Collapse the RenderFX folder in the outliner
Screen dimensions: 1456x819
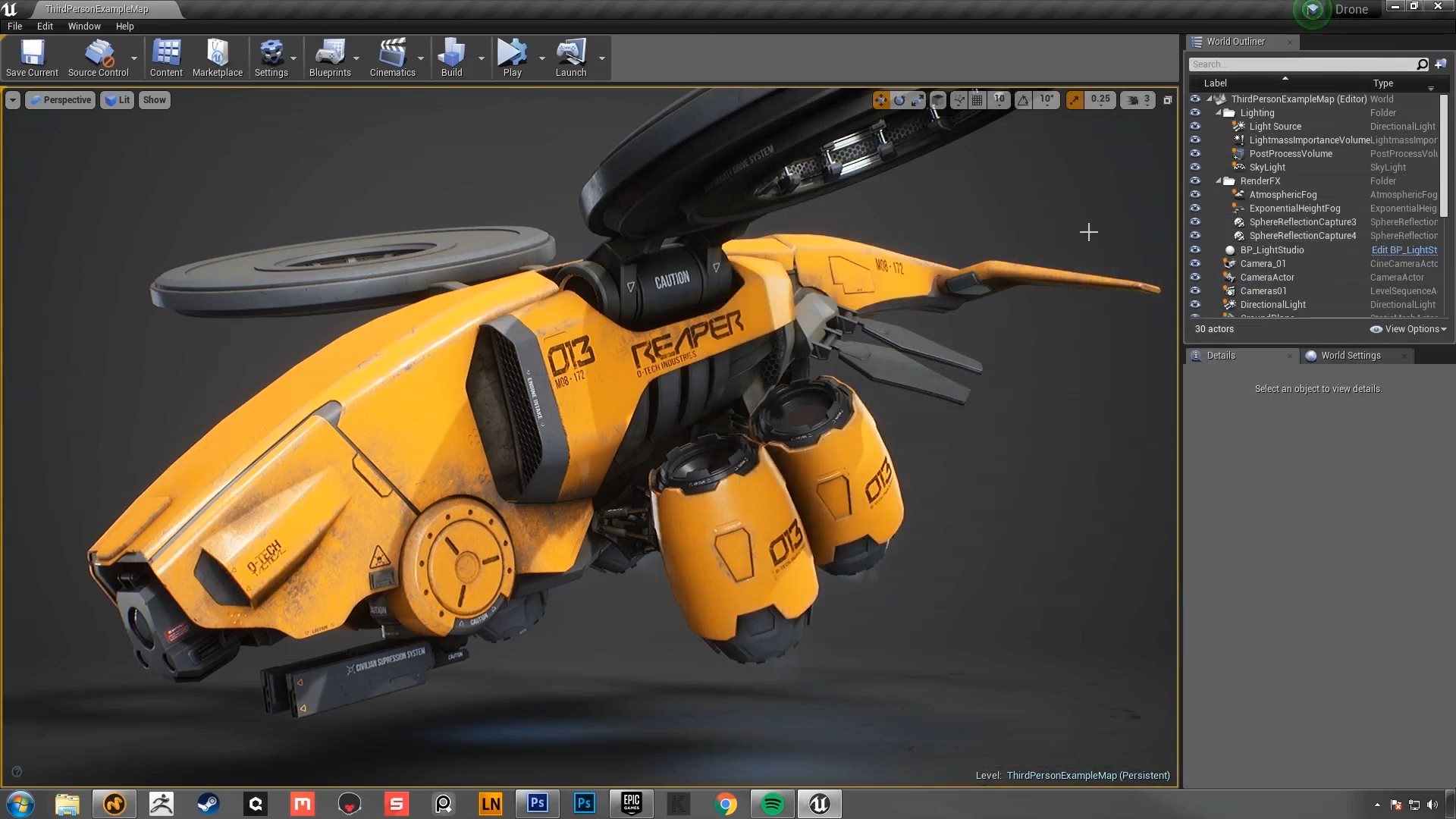[1217, 180]
